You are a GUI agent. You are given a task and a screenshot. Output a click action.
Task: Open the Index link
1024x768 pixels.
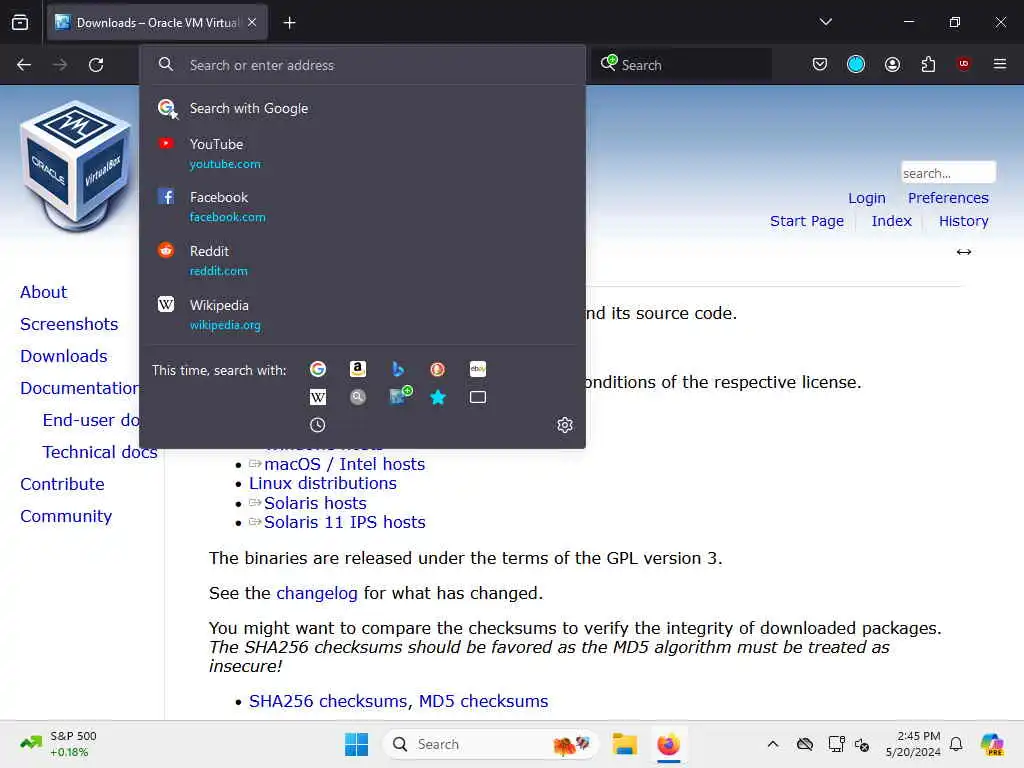coord(891,221)
